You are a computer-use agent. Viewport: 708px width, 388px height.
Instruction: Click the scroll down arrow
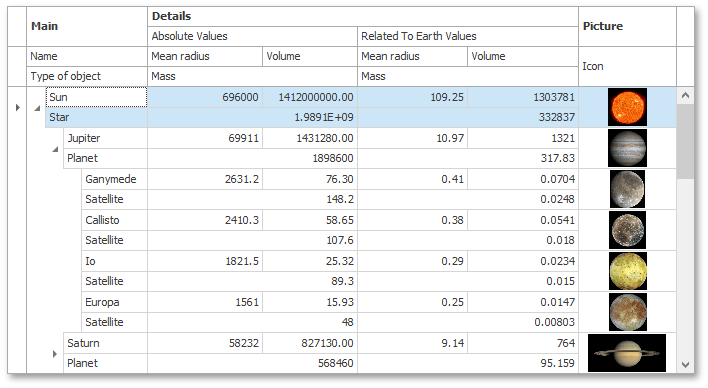pos(685,364)
